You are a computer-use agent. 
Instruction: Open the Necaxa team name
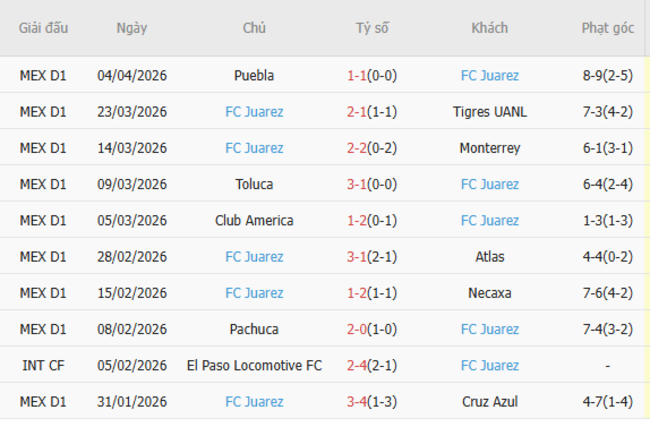(489, 293)
